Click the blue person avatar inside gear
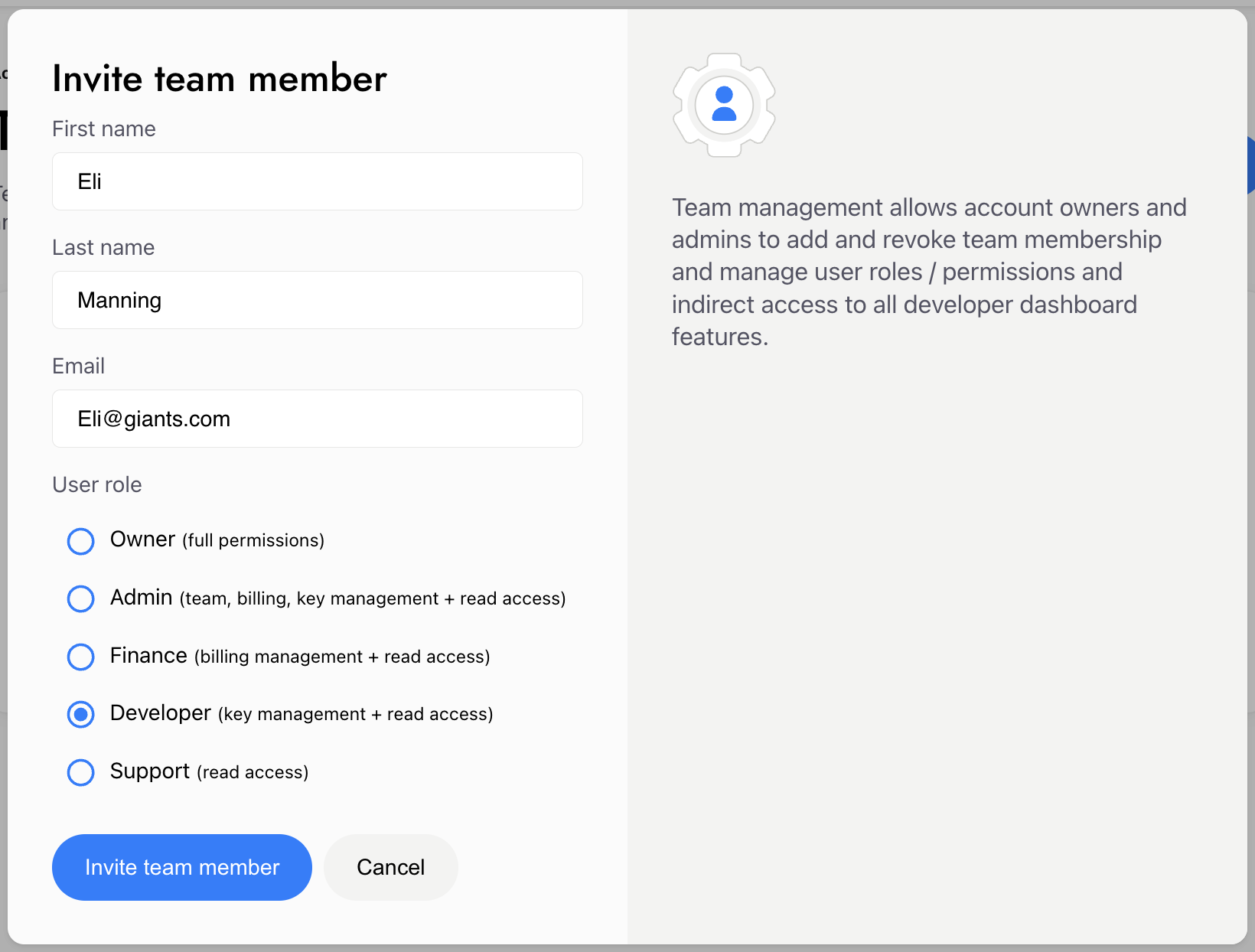This screenshot has height=952, width=1255. pos(724,104)
